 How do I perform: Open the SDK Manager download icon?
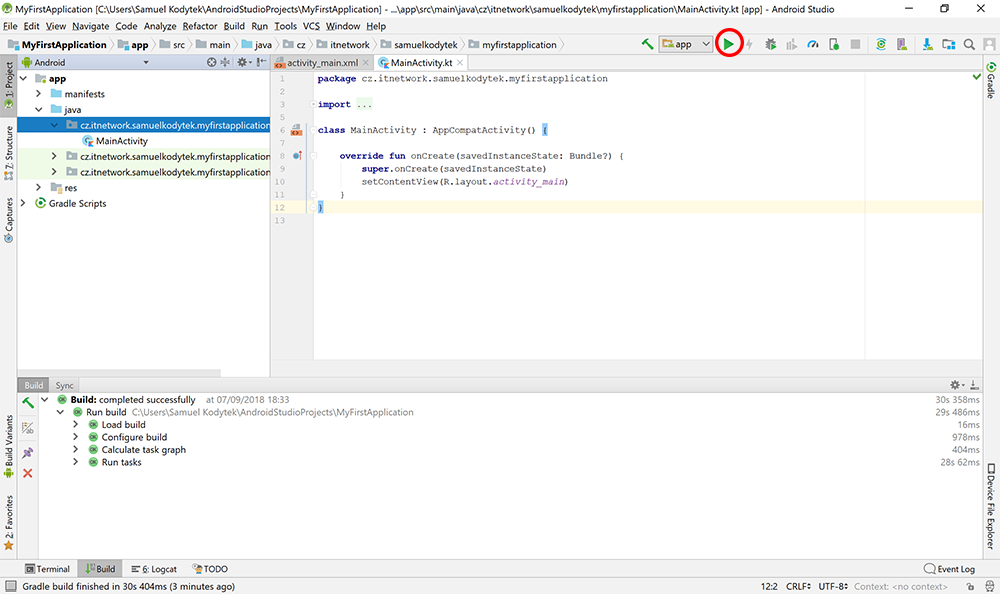[x=927, y=44]
